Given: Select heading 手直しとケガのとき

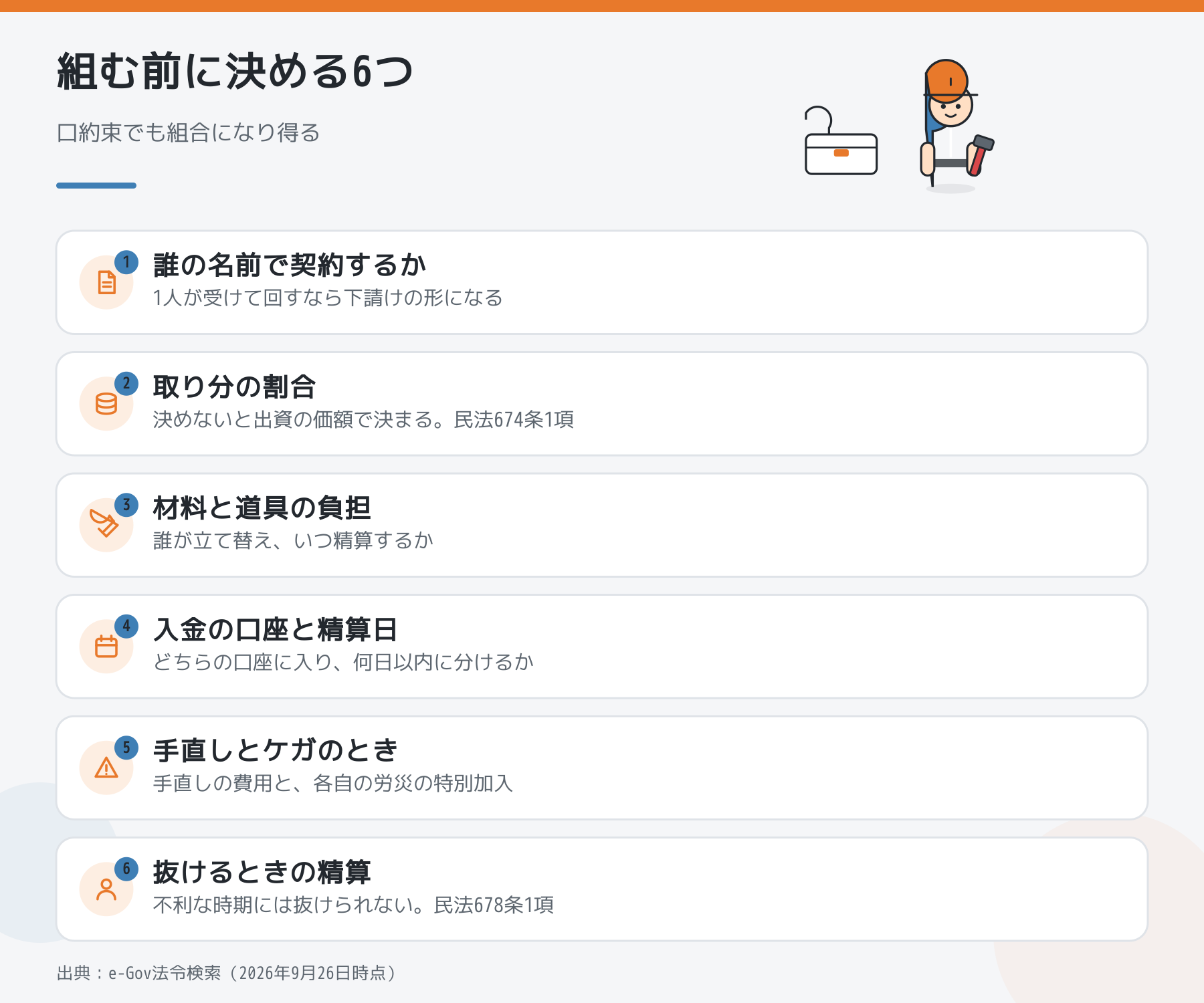Looking at the screenshot, I should pyautogui.click(x=276, y=751).
